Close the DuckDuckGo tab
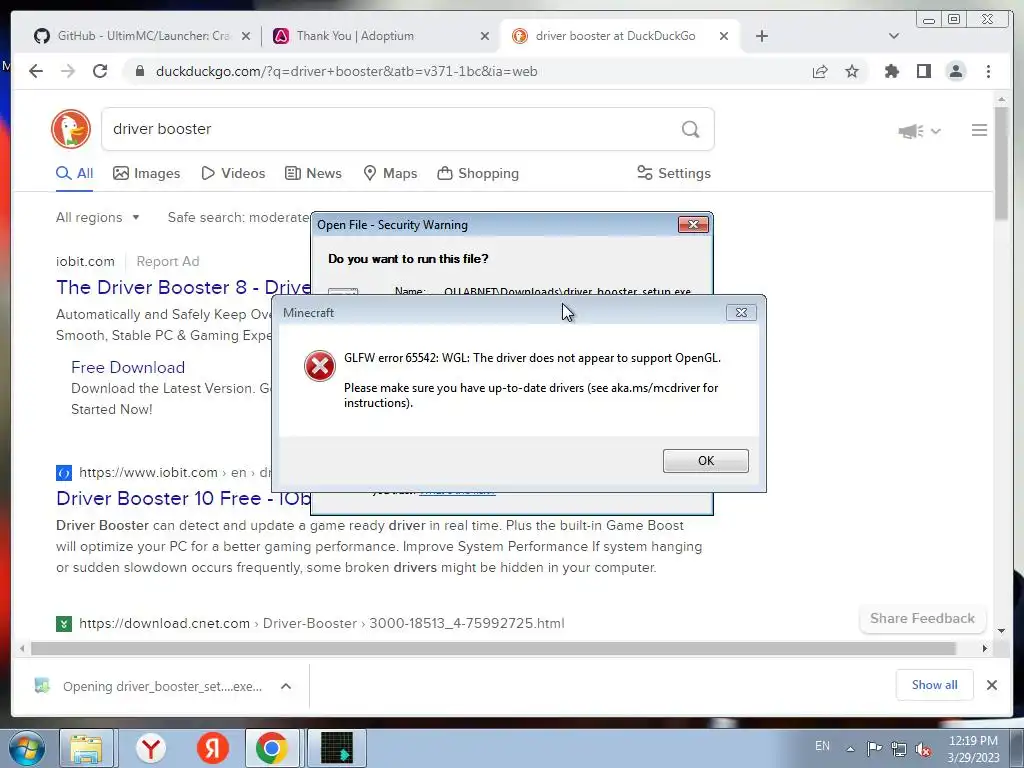The height and width of the screenshot is (768, 1024). click(x=724, y=36)
